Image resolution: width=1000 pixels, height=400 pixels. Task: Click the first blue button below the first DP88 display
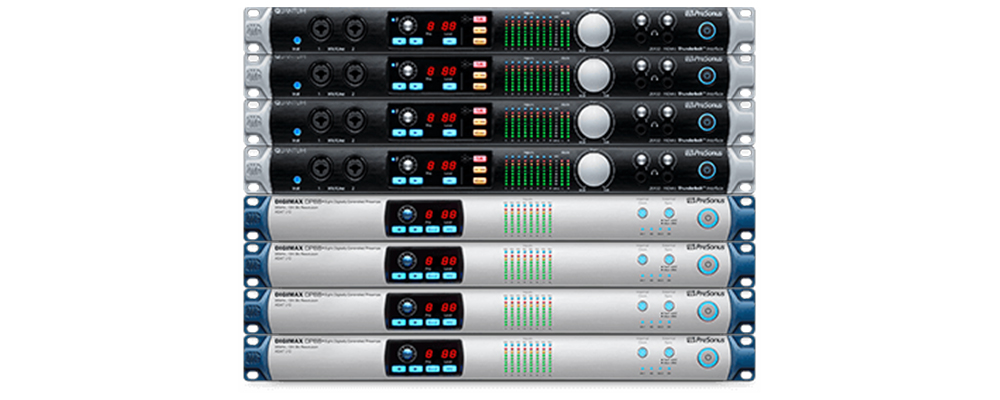coord(399,230)
